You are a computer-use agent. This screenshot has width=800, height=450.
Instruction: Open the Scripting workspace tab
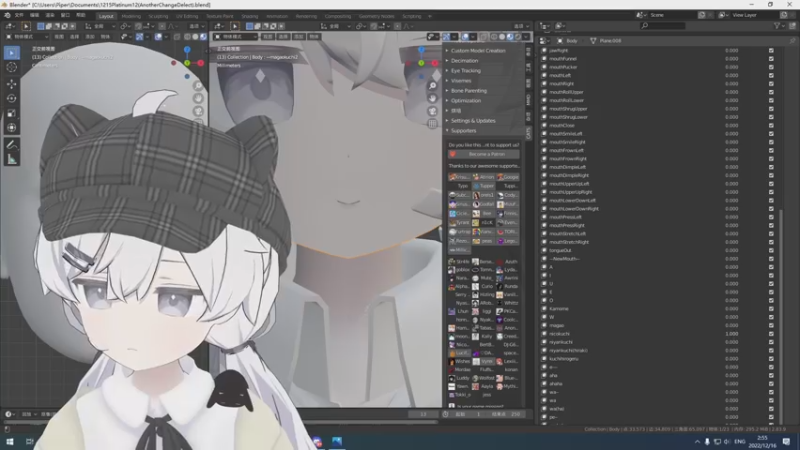click(x=412, y=16)
